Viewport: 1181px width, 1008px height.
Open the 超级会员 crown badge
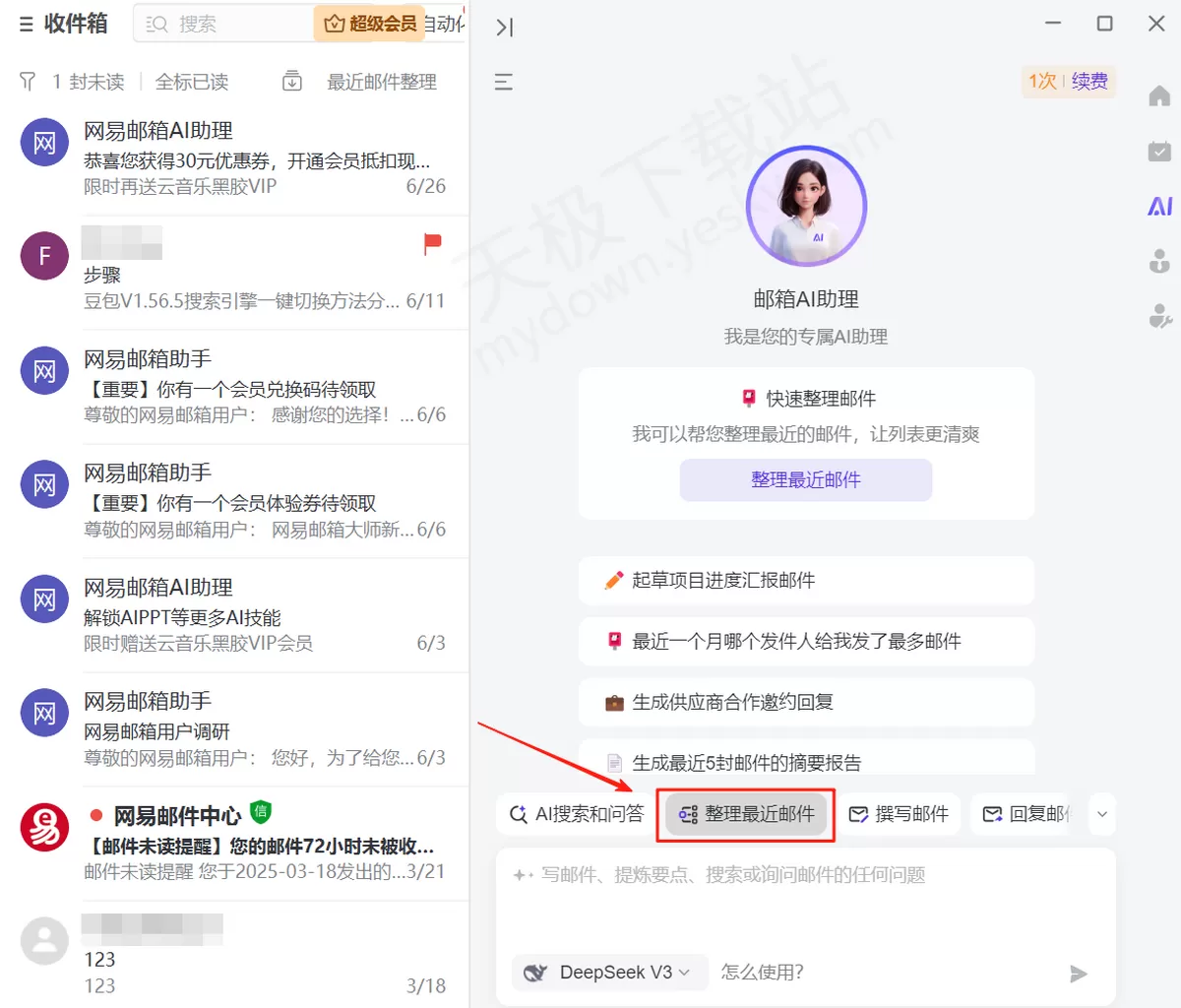370,25
